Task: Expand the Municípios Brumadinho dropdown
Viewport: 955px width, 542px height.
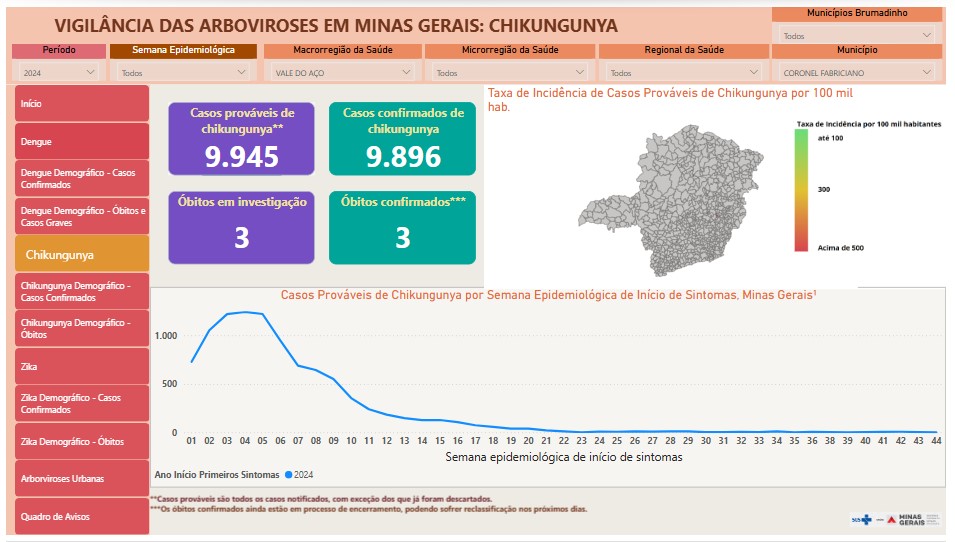Action: (x=858, y=35)
